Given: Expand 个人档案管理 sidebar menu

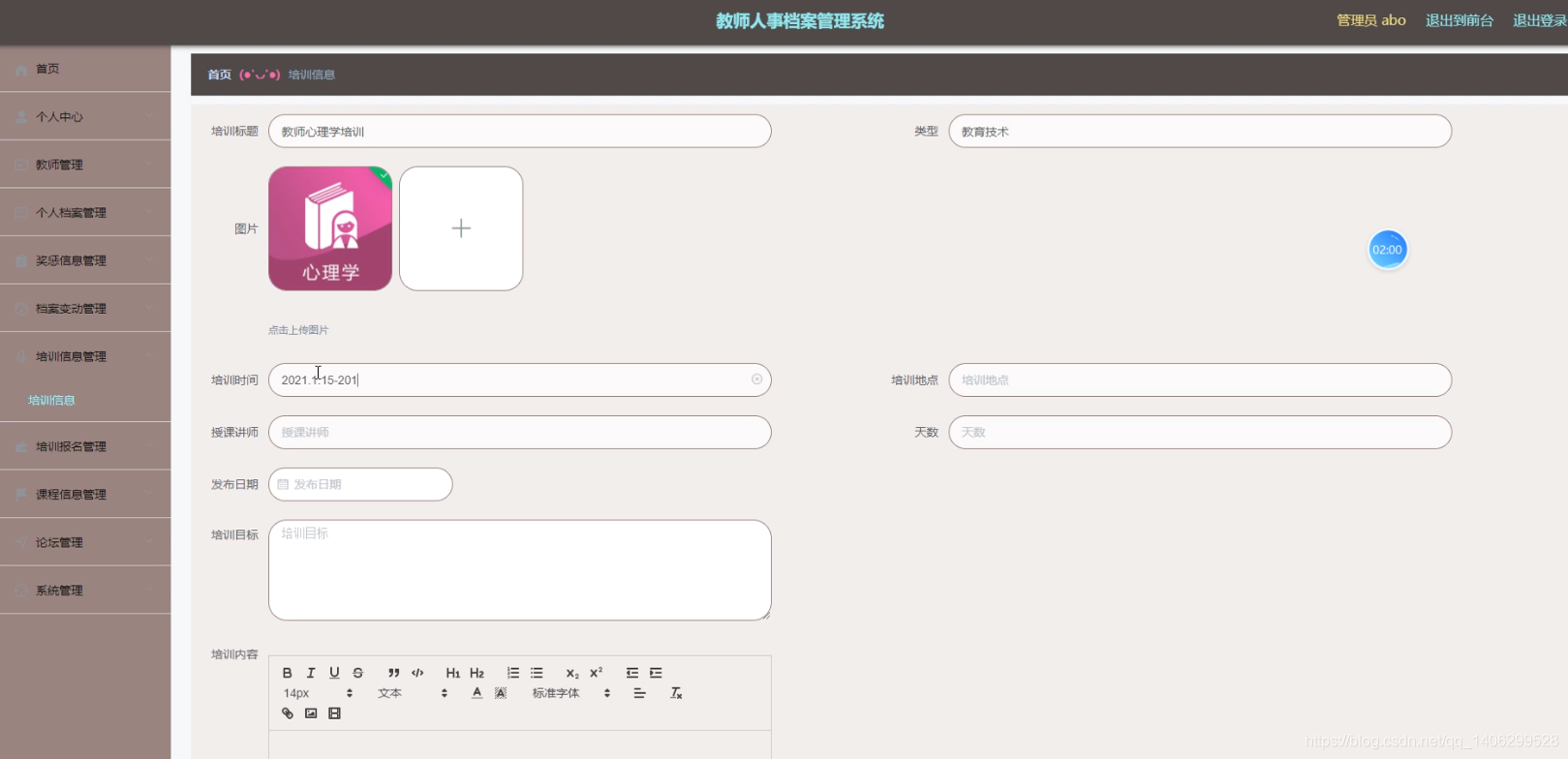Looking at the screenshot, I should pyautogui.click(x=85, y=212).
